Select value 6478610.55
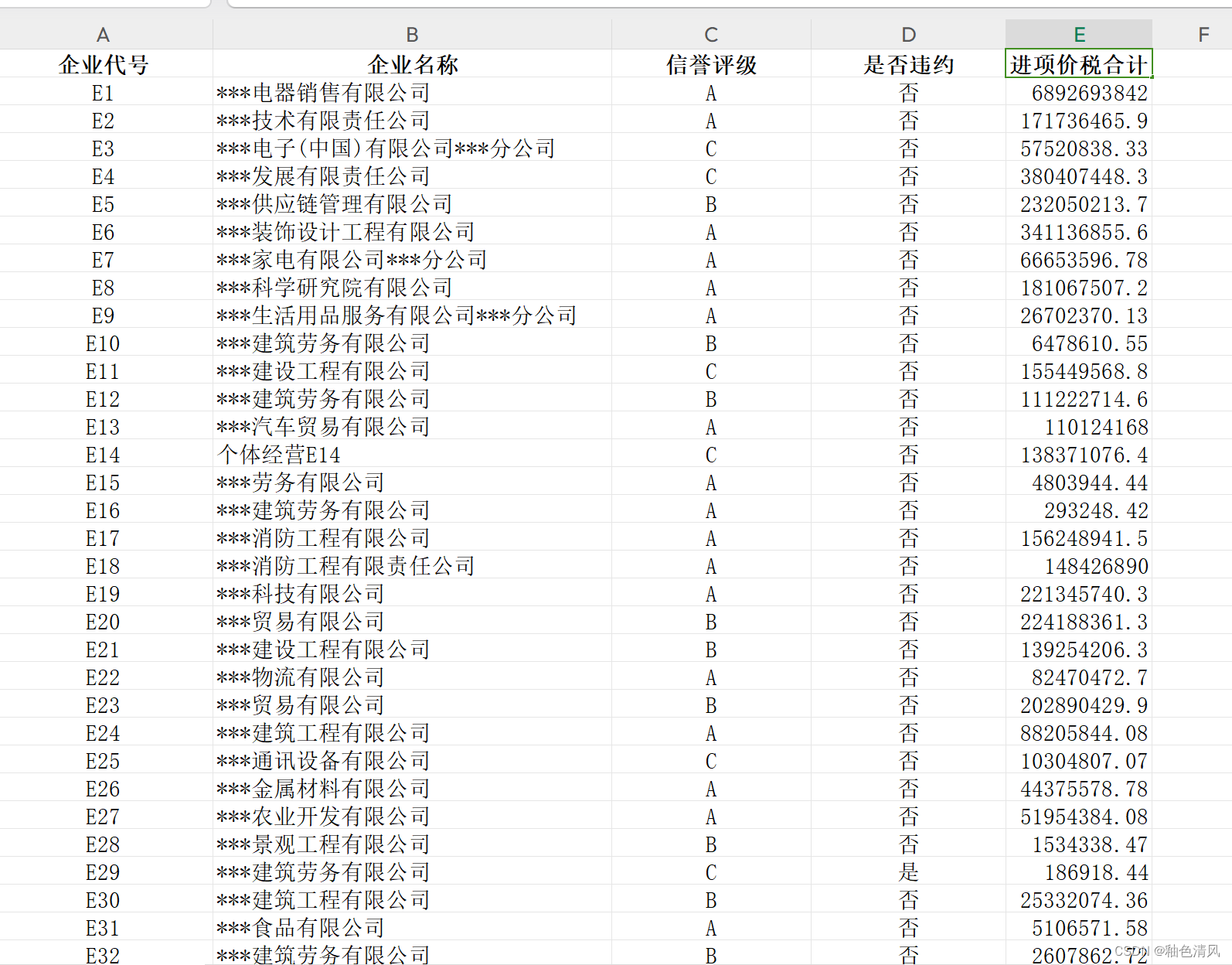 pyautogui.click(x=1079, y=343)
